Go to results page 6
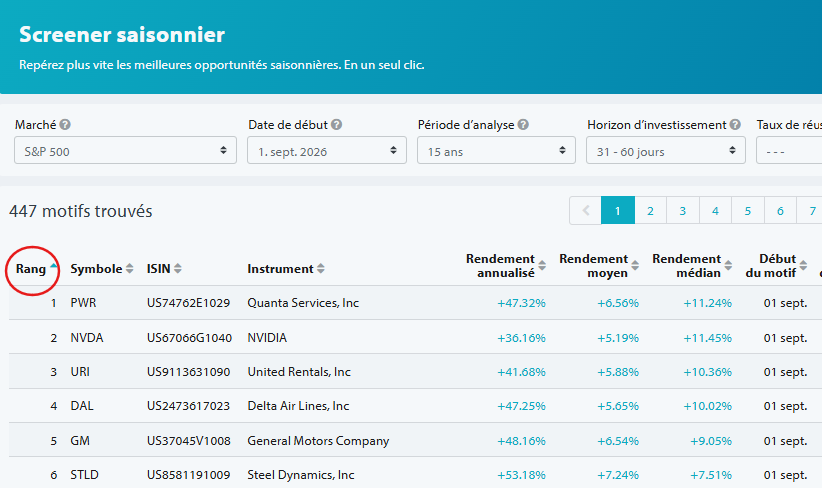This screenshot has height=488, width=822. (780, 211)
